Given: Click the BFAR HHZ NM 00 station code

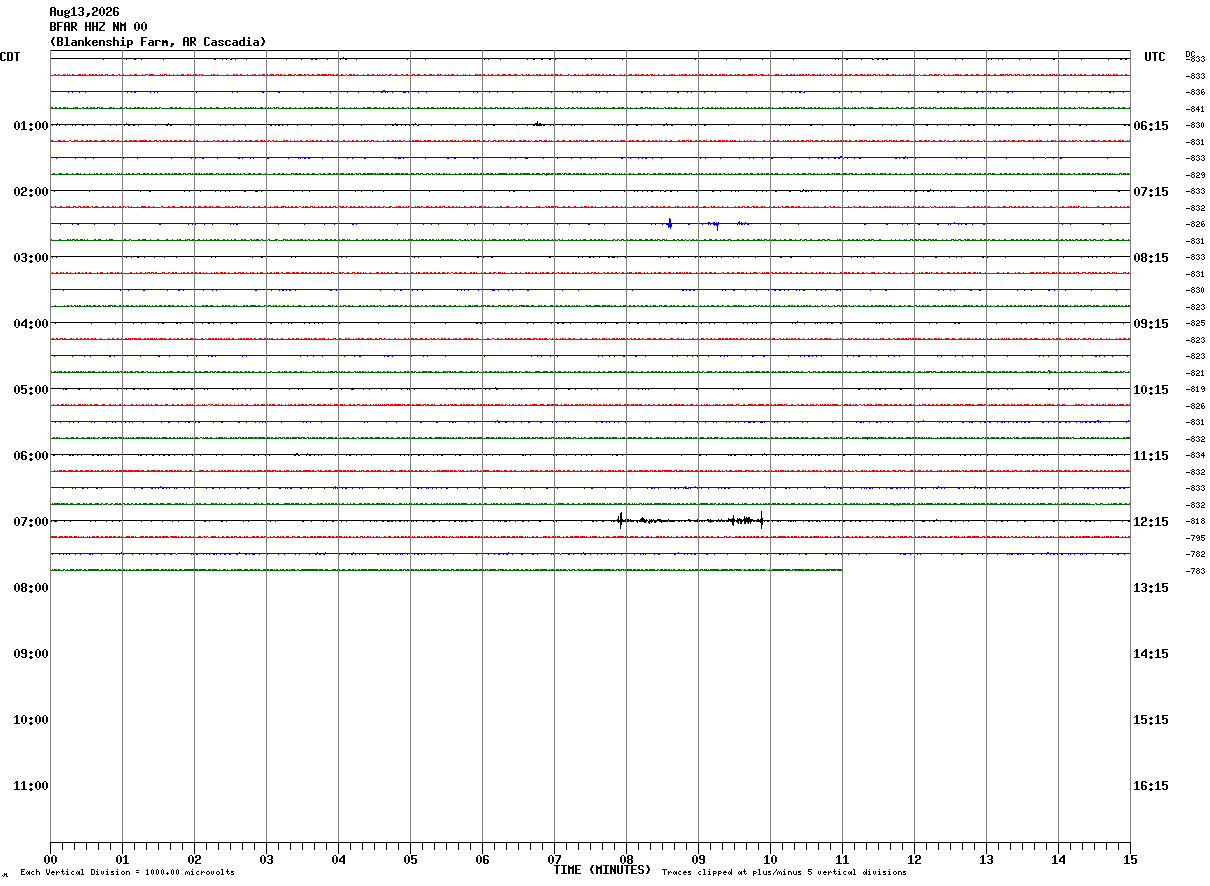Looking at the screenshot, I should 98,27.
